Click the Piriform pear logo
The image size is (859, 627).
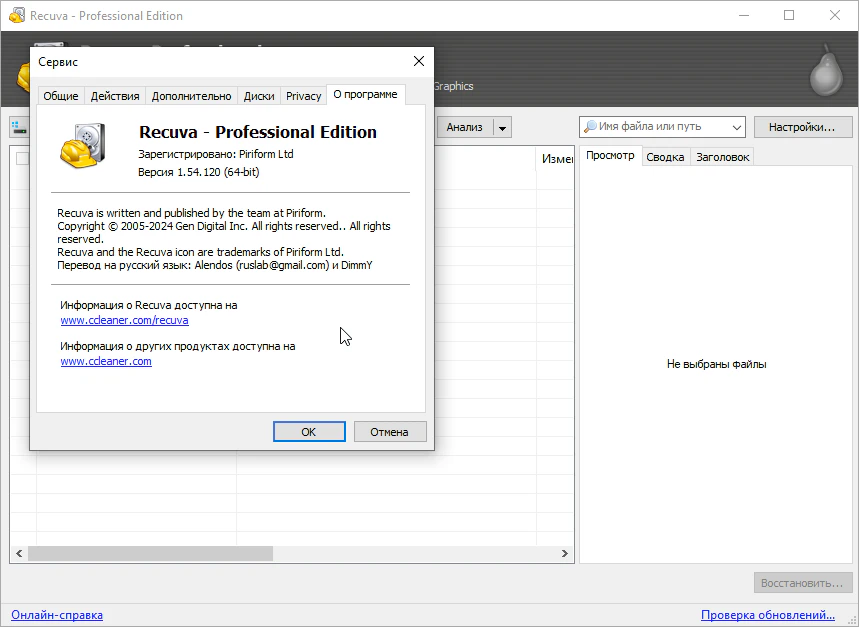828,70
